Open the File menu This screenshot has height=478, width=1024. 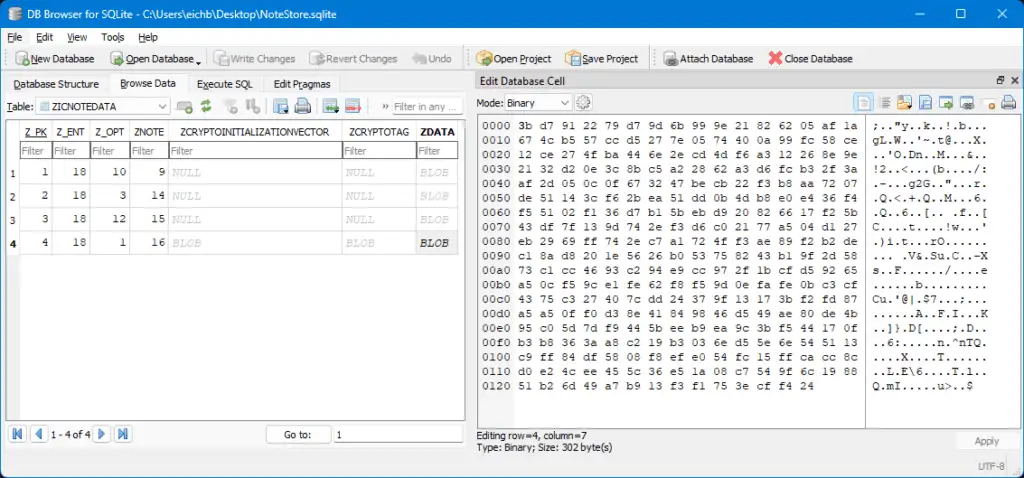click(x=14, y=37)
